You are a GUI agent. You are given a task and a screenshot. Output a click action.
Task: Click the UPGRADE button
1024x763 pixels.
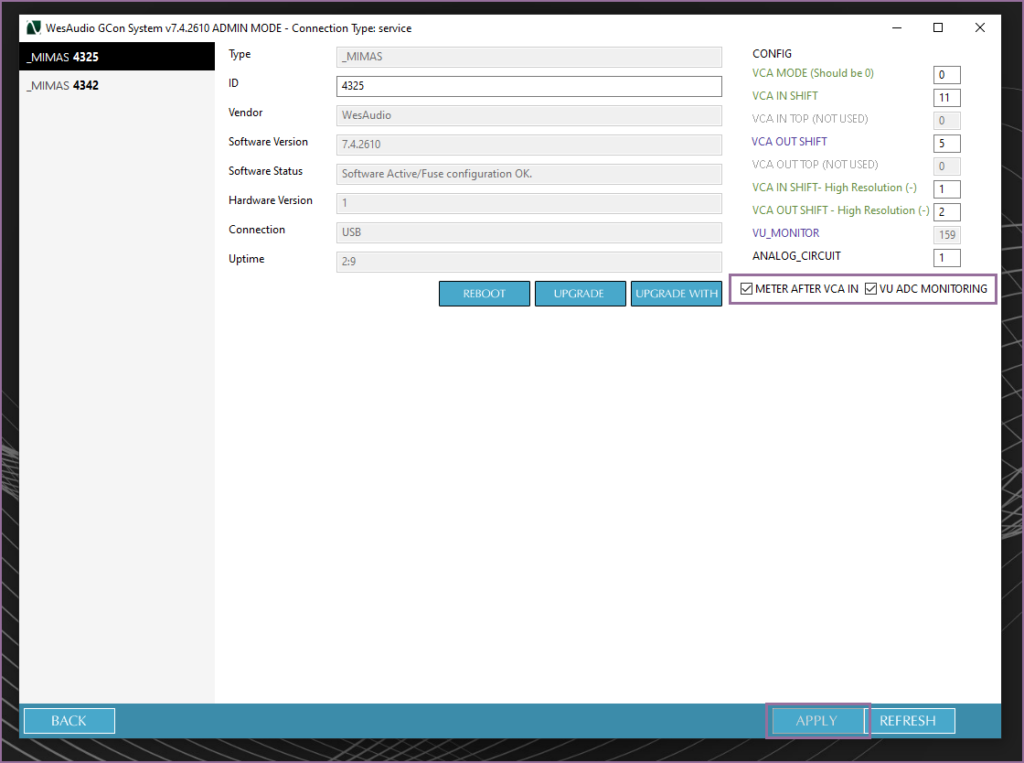pos(580,294)
